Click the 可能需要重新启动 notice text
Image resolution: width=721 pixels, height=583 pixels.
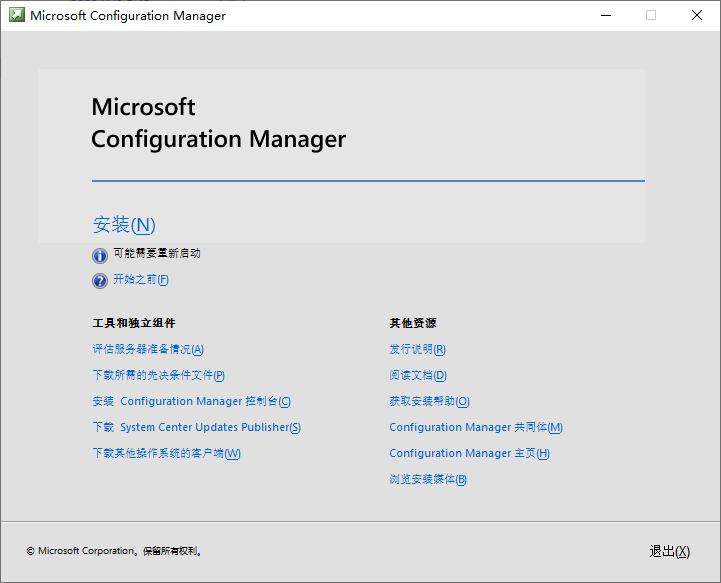157,254
